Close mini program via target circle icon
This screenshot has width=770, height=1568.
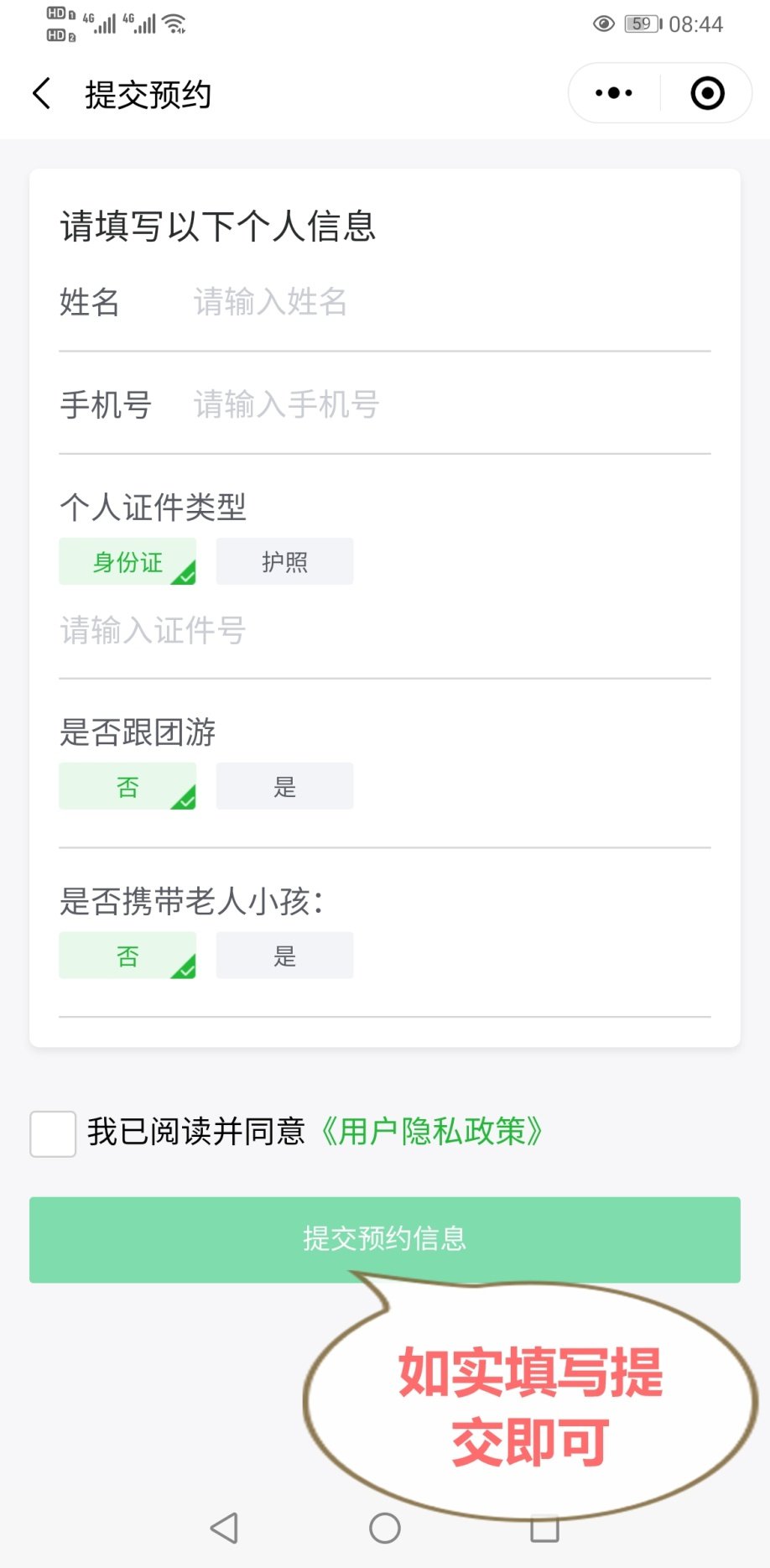pos(707,93)
